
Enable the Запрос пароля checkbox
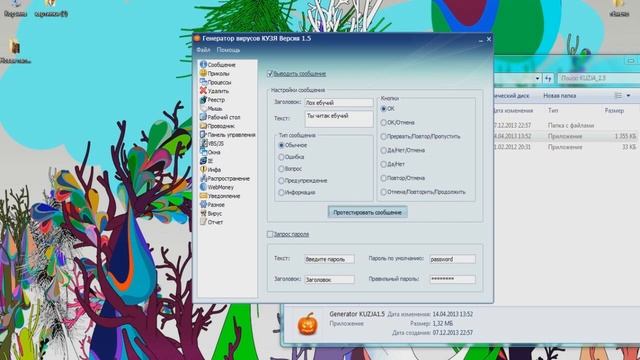point(270,234)
